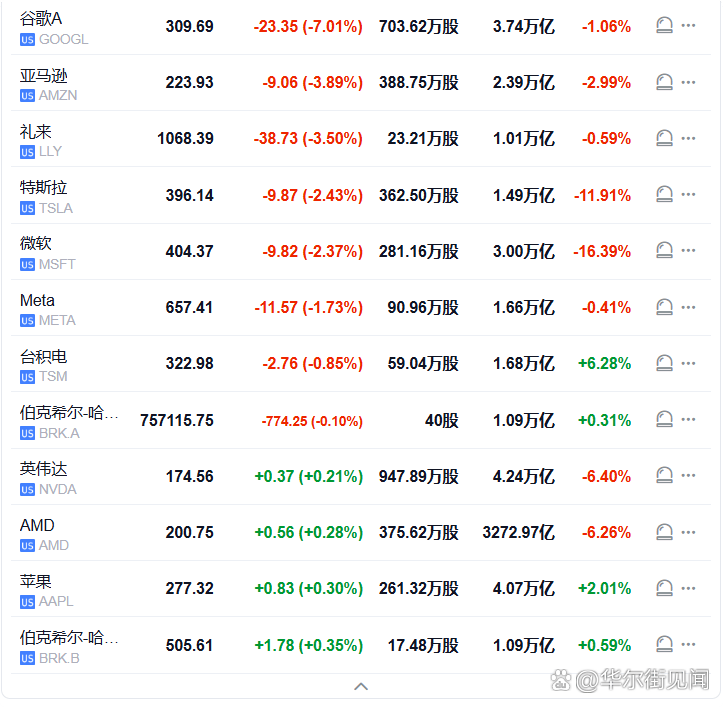723x707 pixels.
Task: Open more options for GOOGL row
Action: click(x=688, y=25)
